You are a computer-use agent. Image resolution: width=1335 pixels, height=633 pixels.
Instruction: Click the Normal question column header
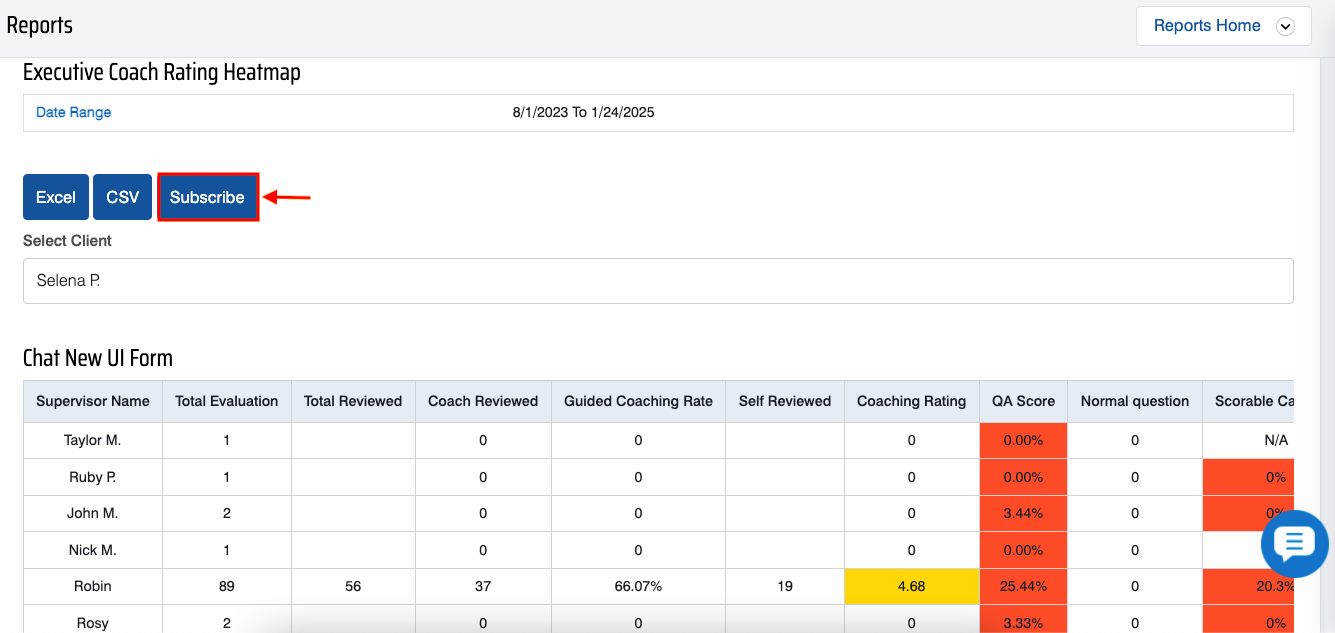tap(1134, 401)
